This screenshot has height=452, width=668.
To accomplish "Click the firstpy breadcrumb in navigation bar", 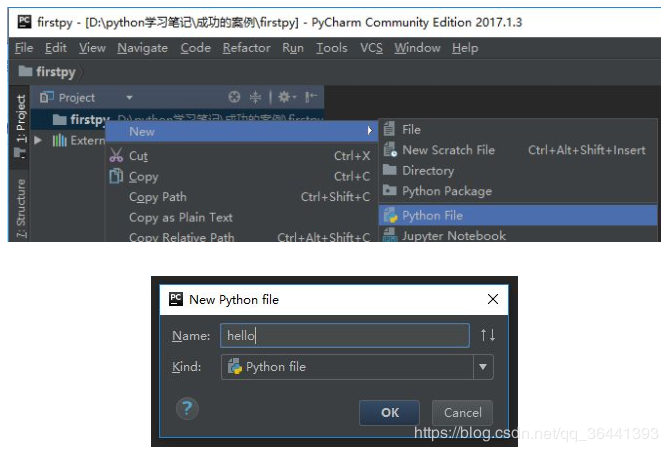I will click(x=47, y=72).
